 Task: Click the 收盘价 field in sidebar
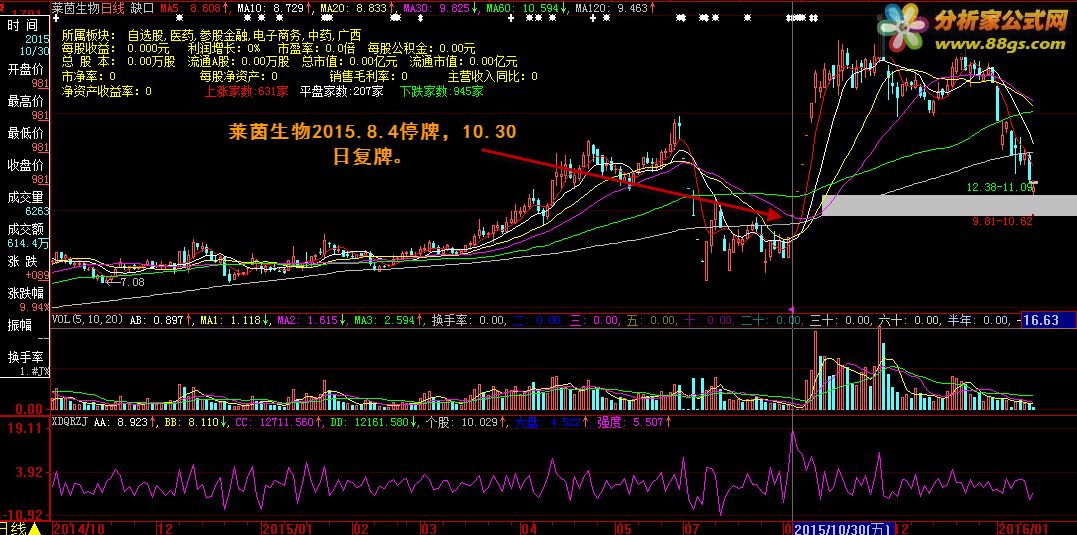point(25,165)
